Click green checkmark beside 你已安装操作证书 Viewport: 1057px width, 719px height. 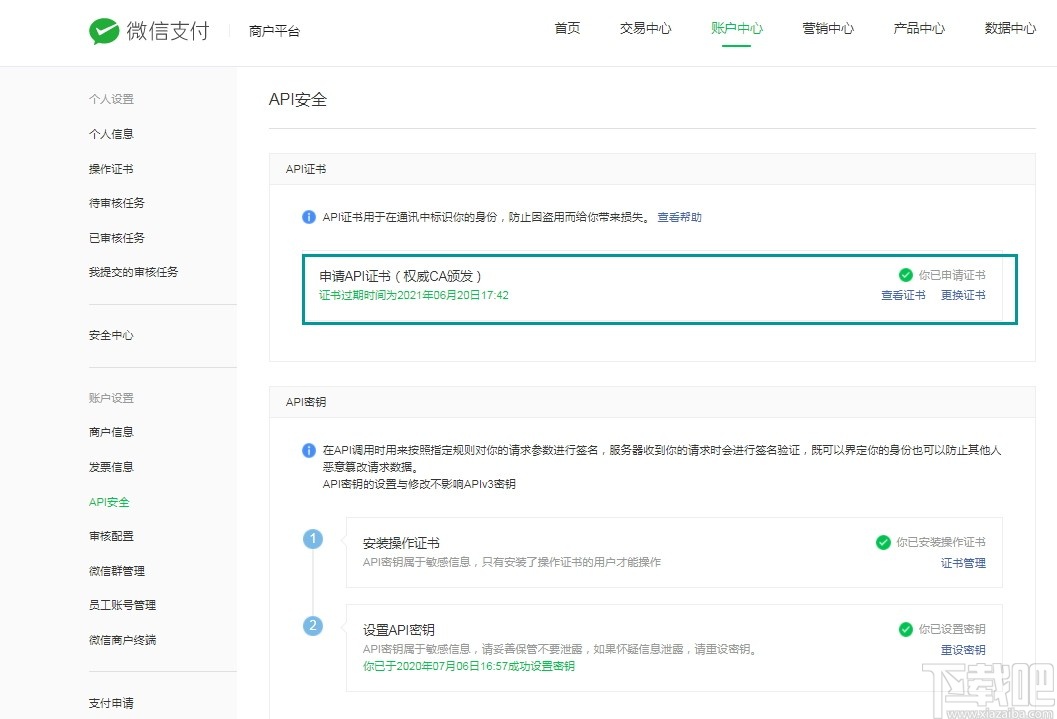pos(884,542)
